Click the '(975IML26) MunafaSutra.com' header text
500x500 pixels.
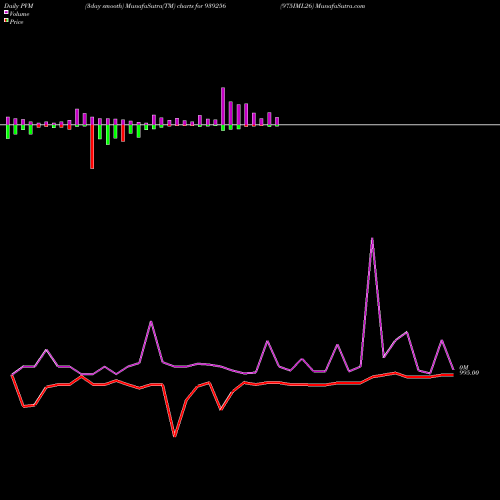pos(322,6)
